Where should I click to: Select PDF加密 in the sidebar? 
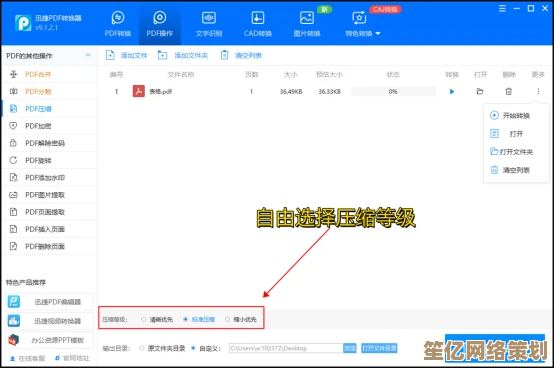(x=49, y=126)
